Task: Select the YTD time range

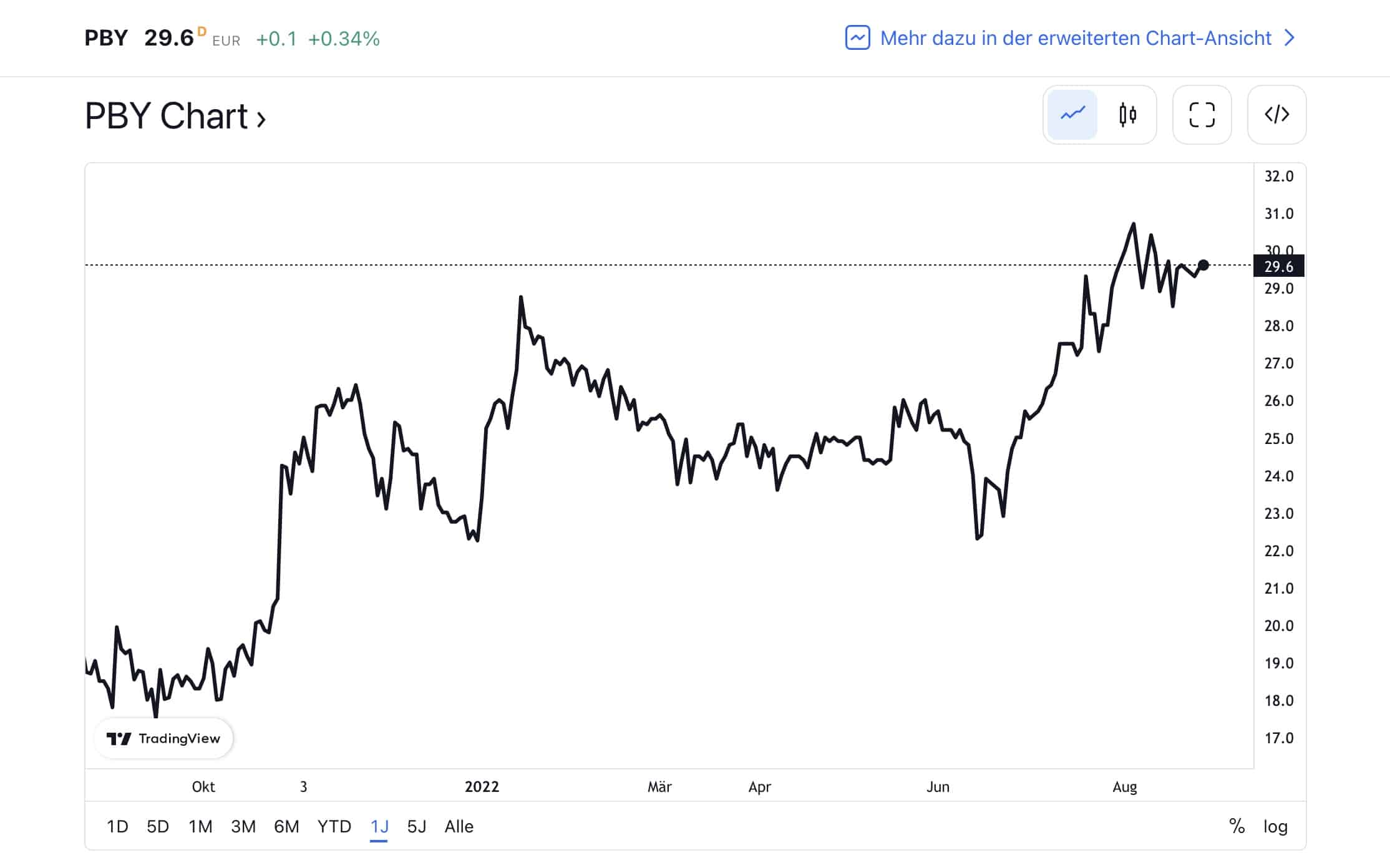Action: tap(334, 826)
